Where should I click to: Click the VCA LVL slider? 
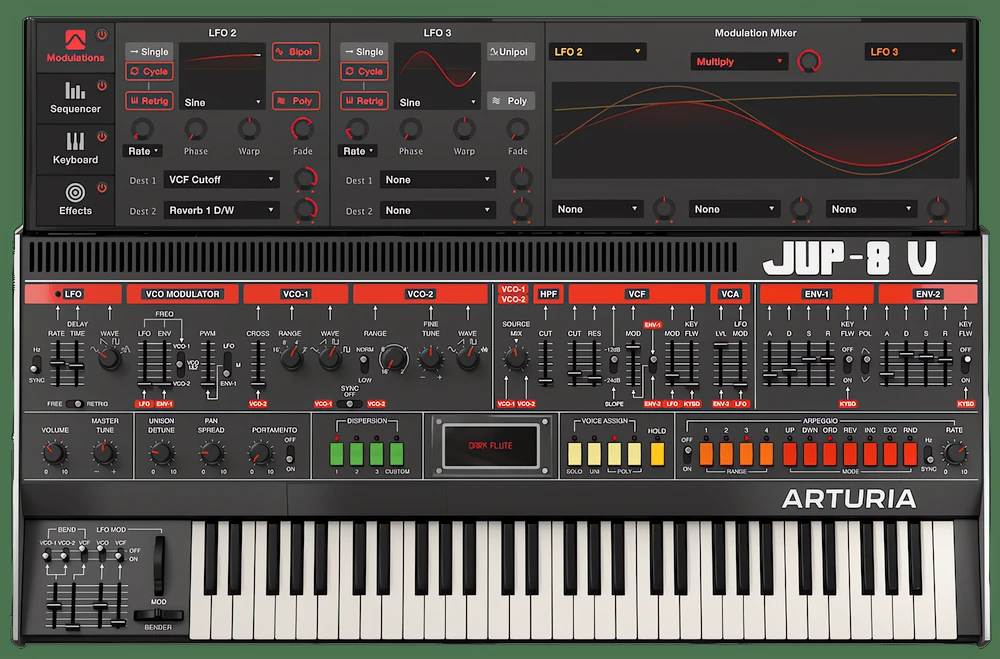[x=721, y=363]
